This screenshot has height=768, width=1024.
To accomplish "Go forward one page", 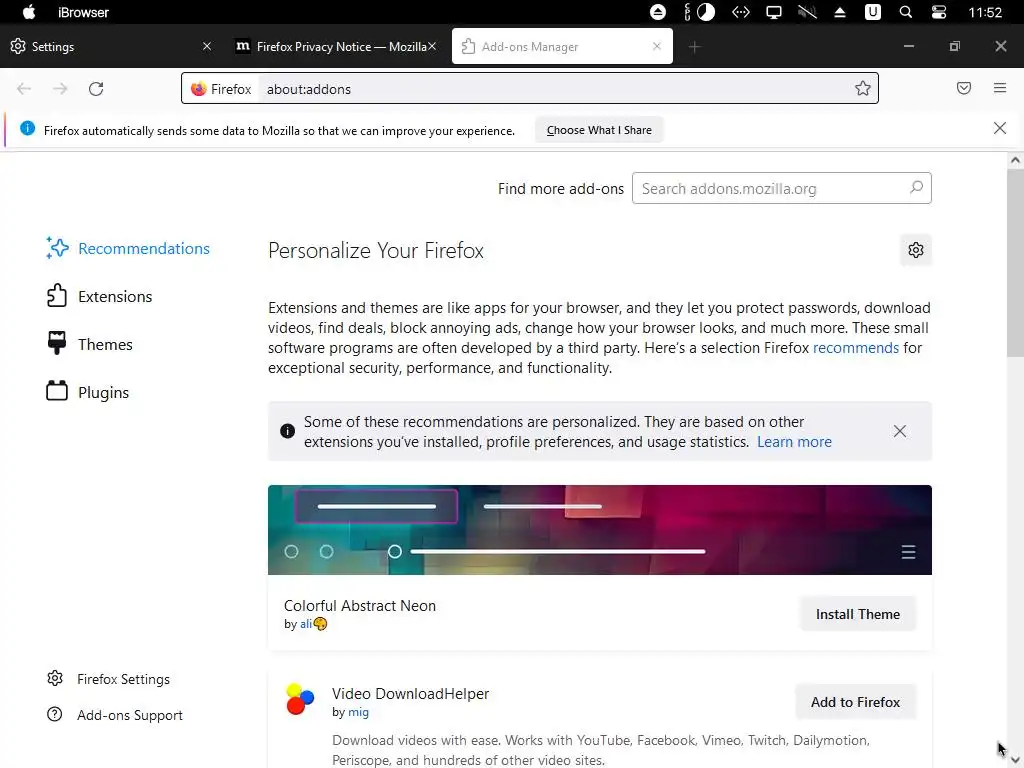I will coord(60,89).
